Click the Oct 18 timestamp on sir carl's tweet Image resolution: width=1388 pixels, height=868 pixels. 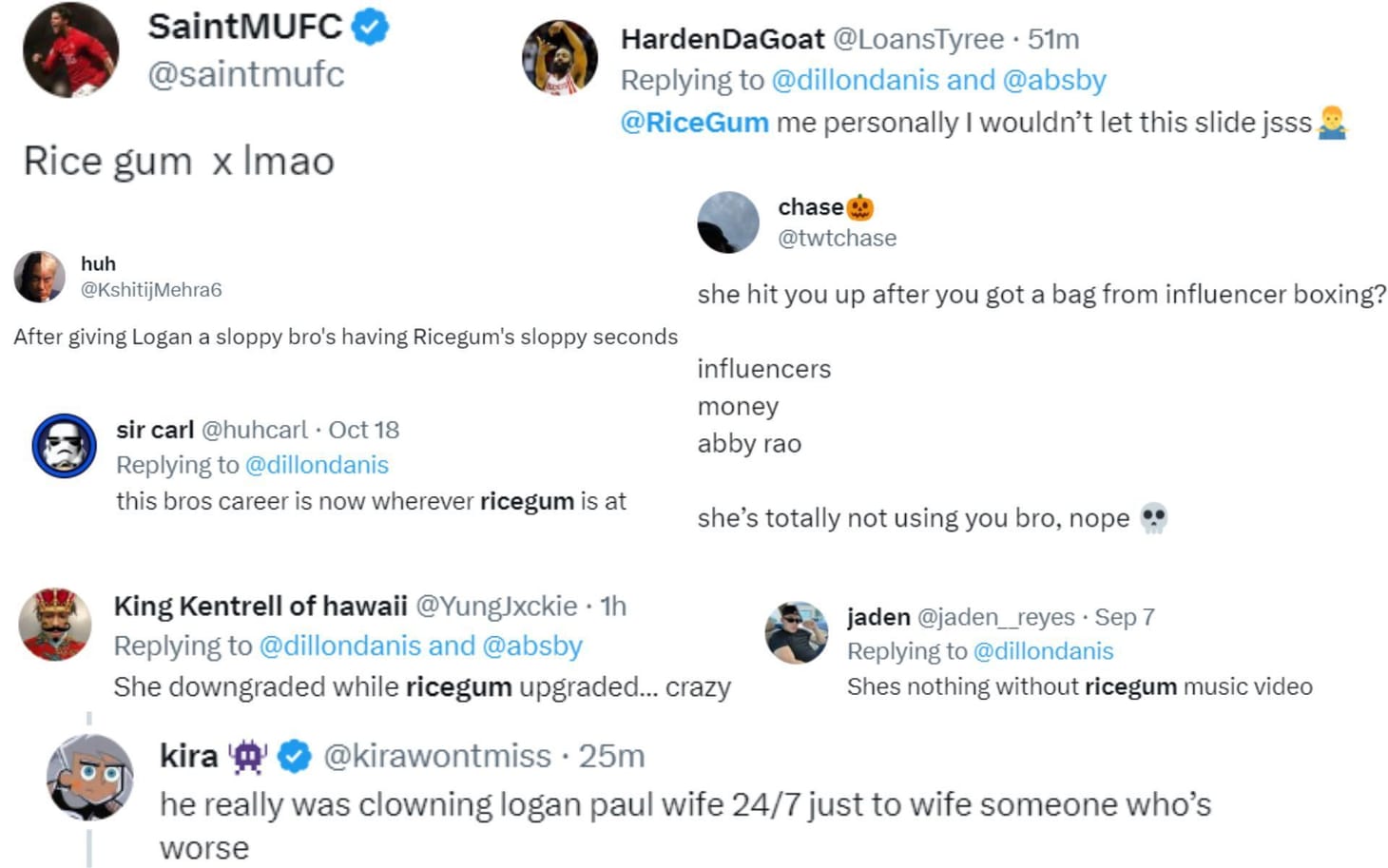click(365, 430)
